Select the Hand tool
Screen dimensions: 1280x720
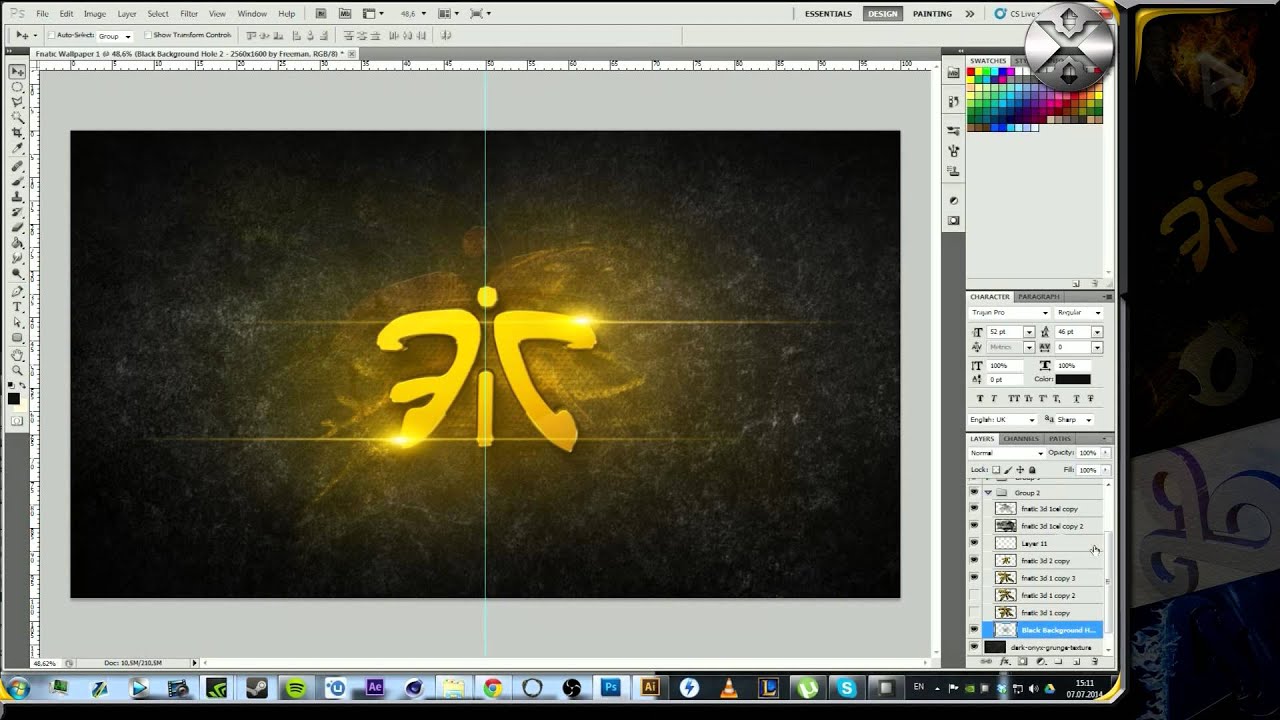[x=17, y=355]
